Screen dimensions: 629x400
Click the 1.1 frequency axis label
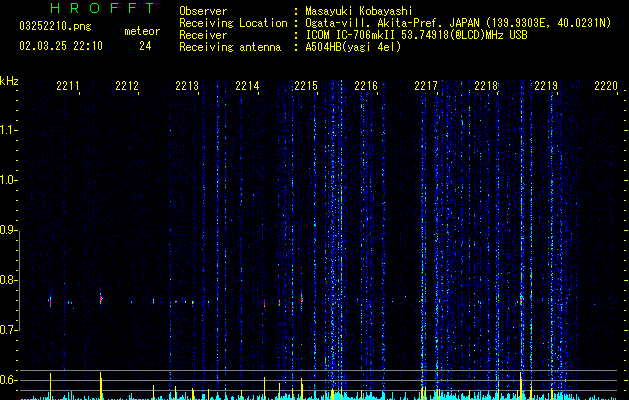pyautogui.click(x=8, y=130)
